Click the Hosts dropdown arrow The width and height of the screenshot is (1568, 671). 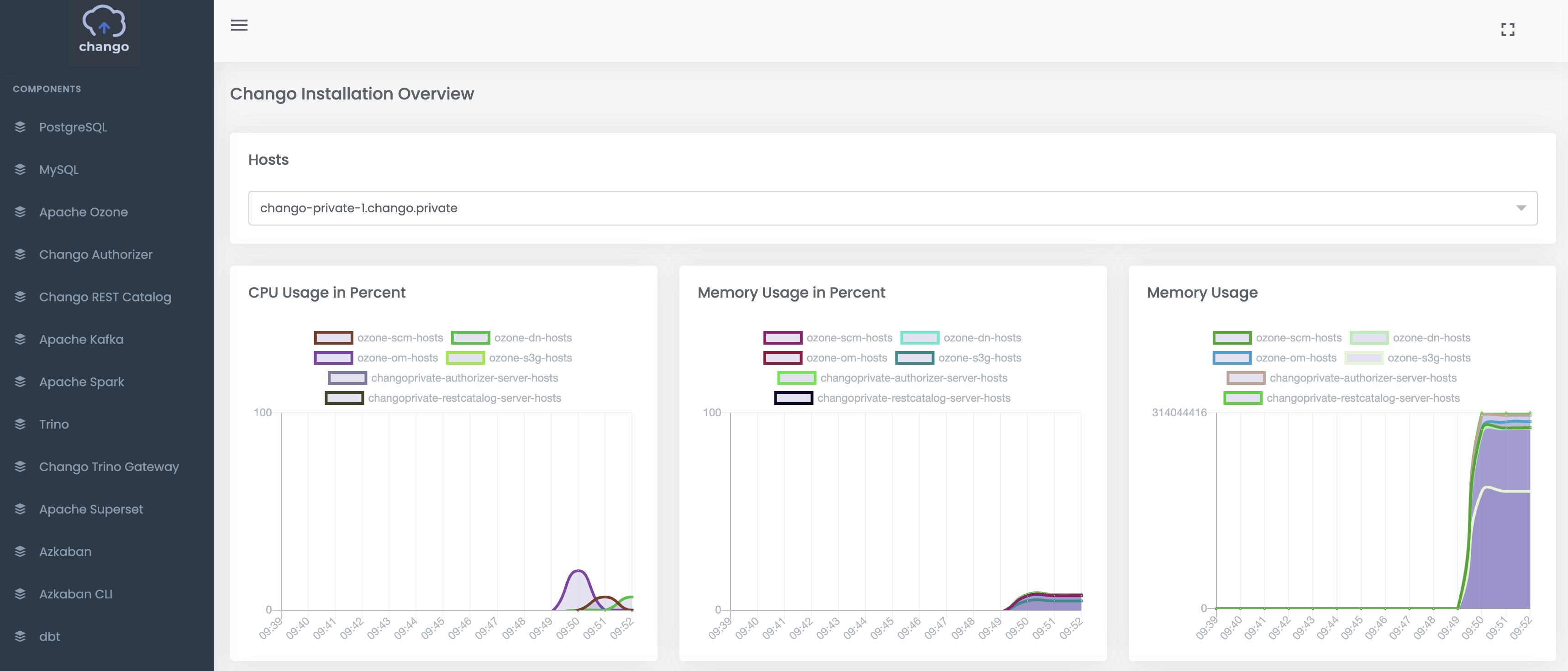point(1521,208)
